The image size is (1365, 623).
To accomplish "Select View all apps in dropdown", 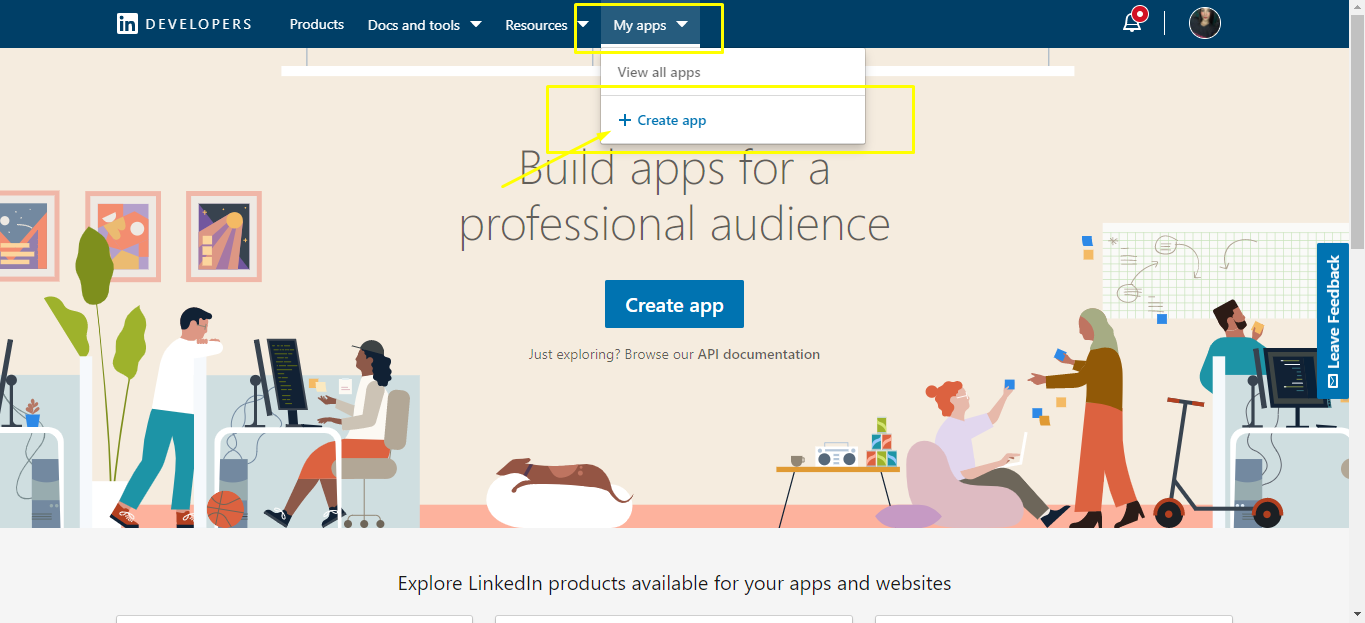I will click(x=659, y=72).
